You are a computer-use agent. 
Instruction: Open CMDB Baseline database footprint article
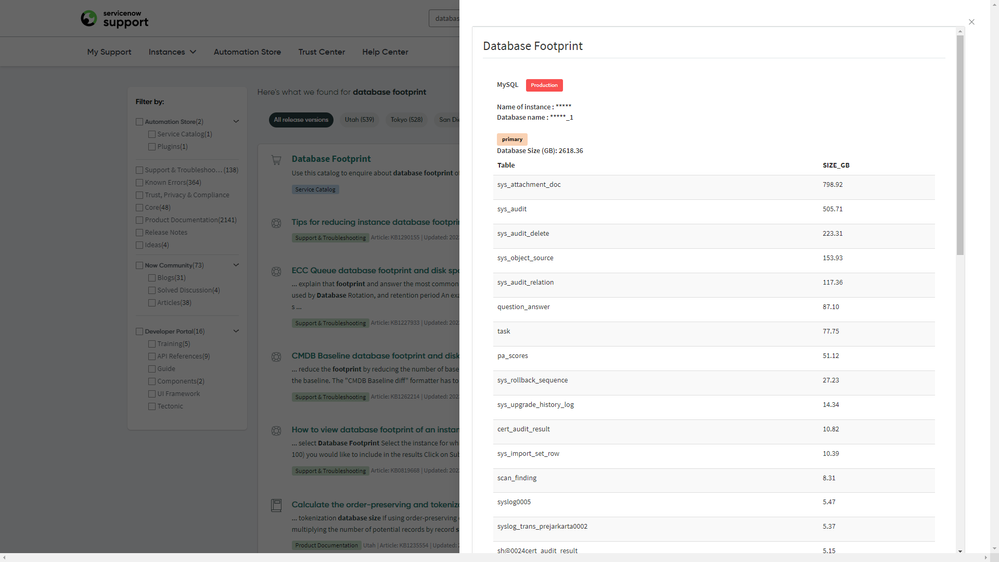(x=375, y=356)
